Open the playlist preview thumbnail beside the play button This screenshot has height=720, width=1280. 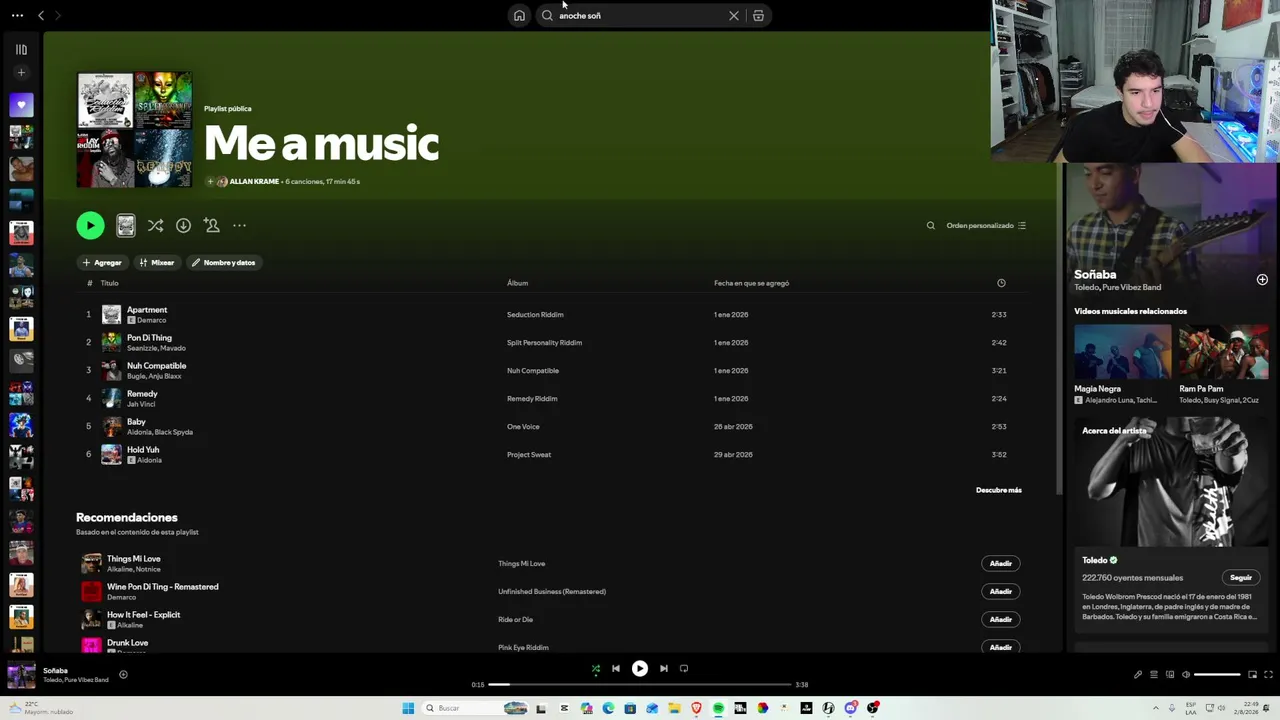coord(125,226)
